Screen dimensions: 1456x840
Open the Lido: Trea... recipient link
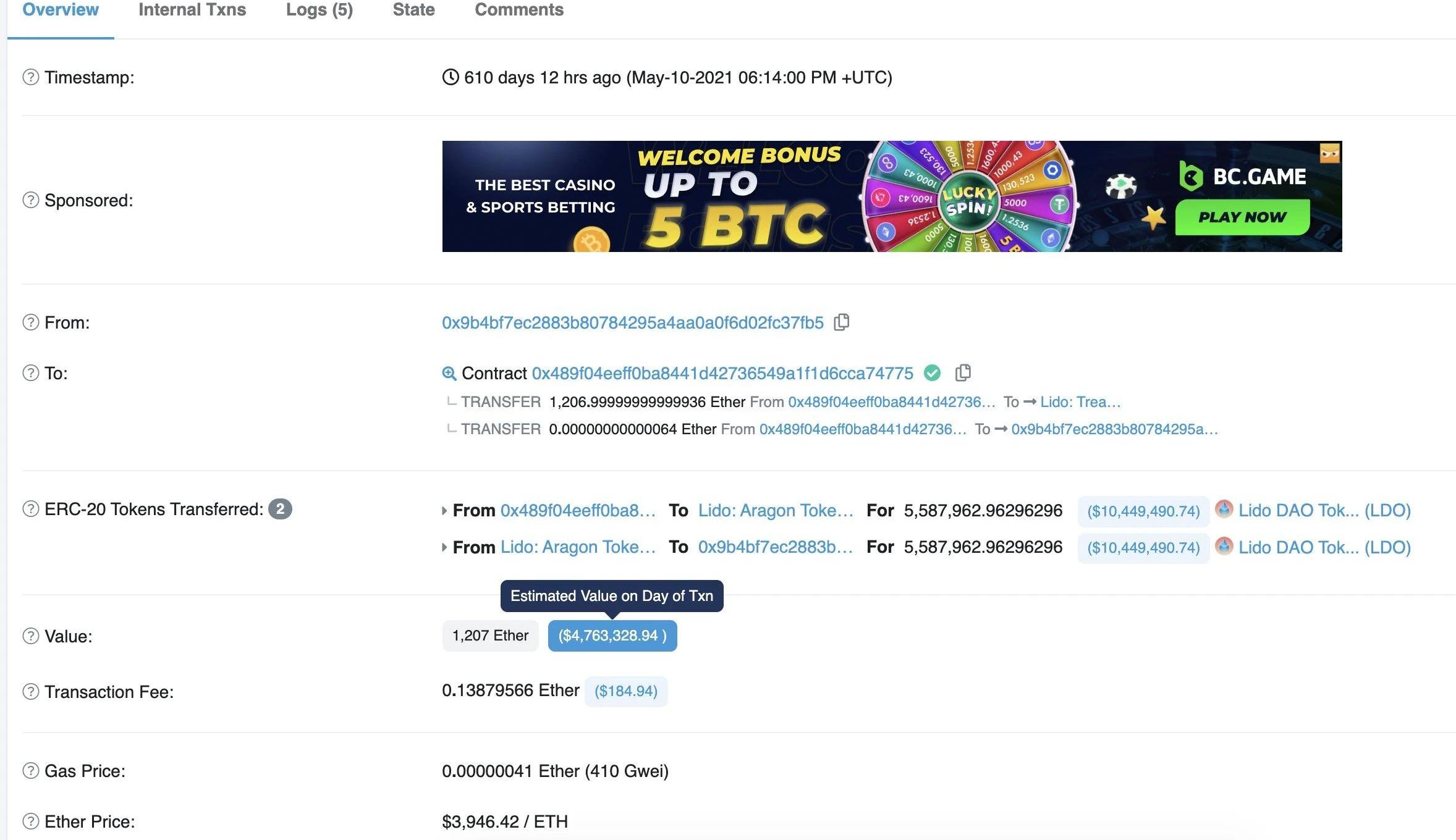(x=1080, y=402)
